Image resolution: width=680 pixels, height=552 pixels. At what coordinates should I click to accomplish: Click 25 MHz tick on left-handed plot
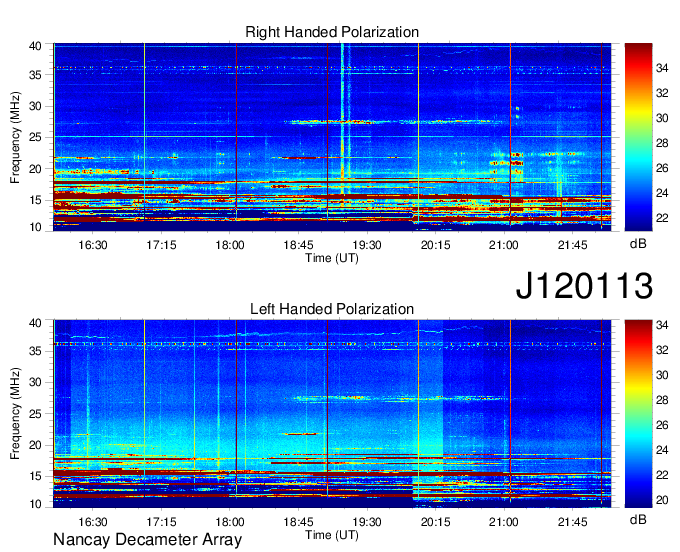click(35, 414)
